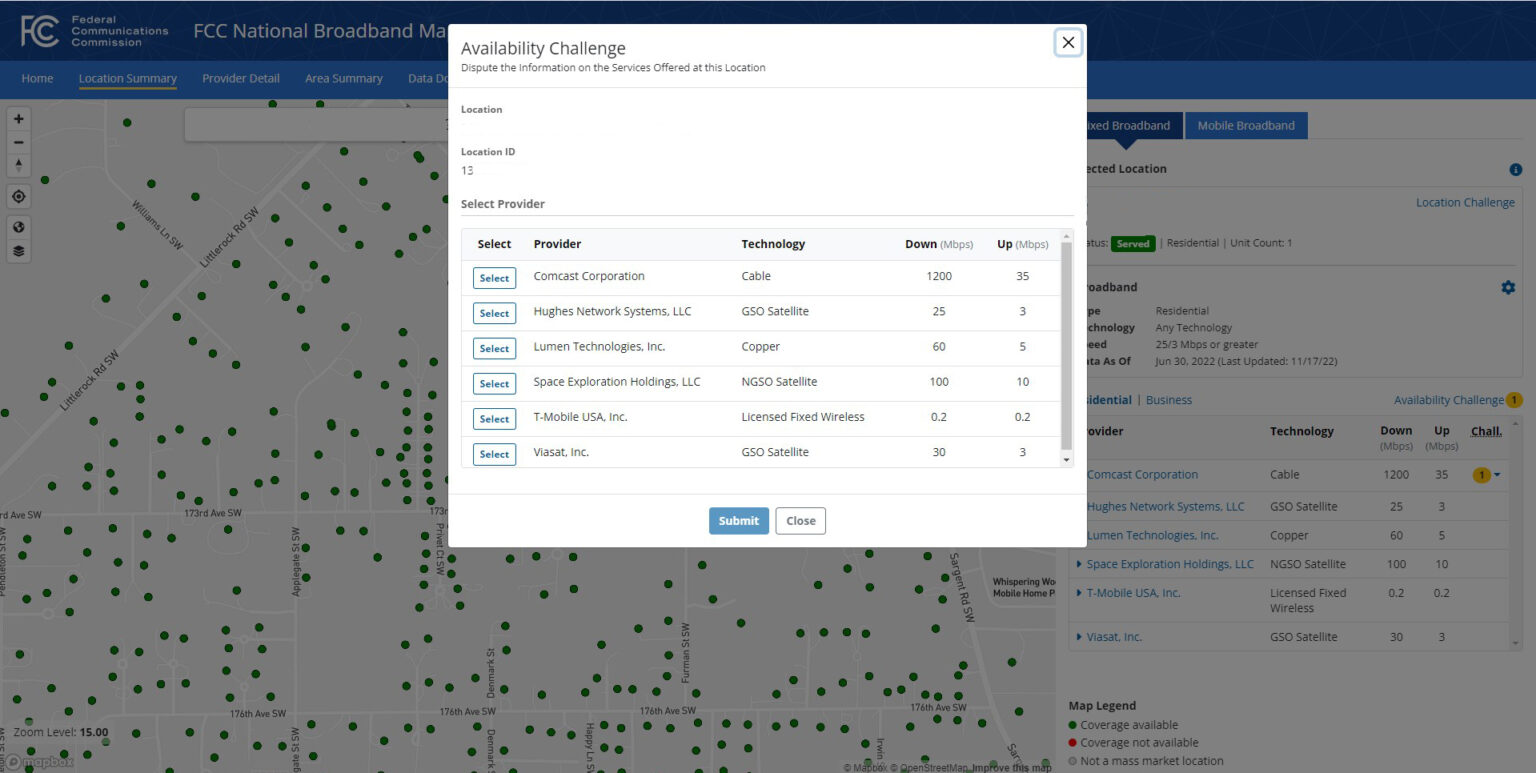The width and height of the screenshot is (1536, 773).
Task: Open the Location Summary menu item
Action: click(128, 78)
